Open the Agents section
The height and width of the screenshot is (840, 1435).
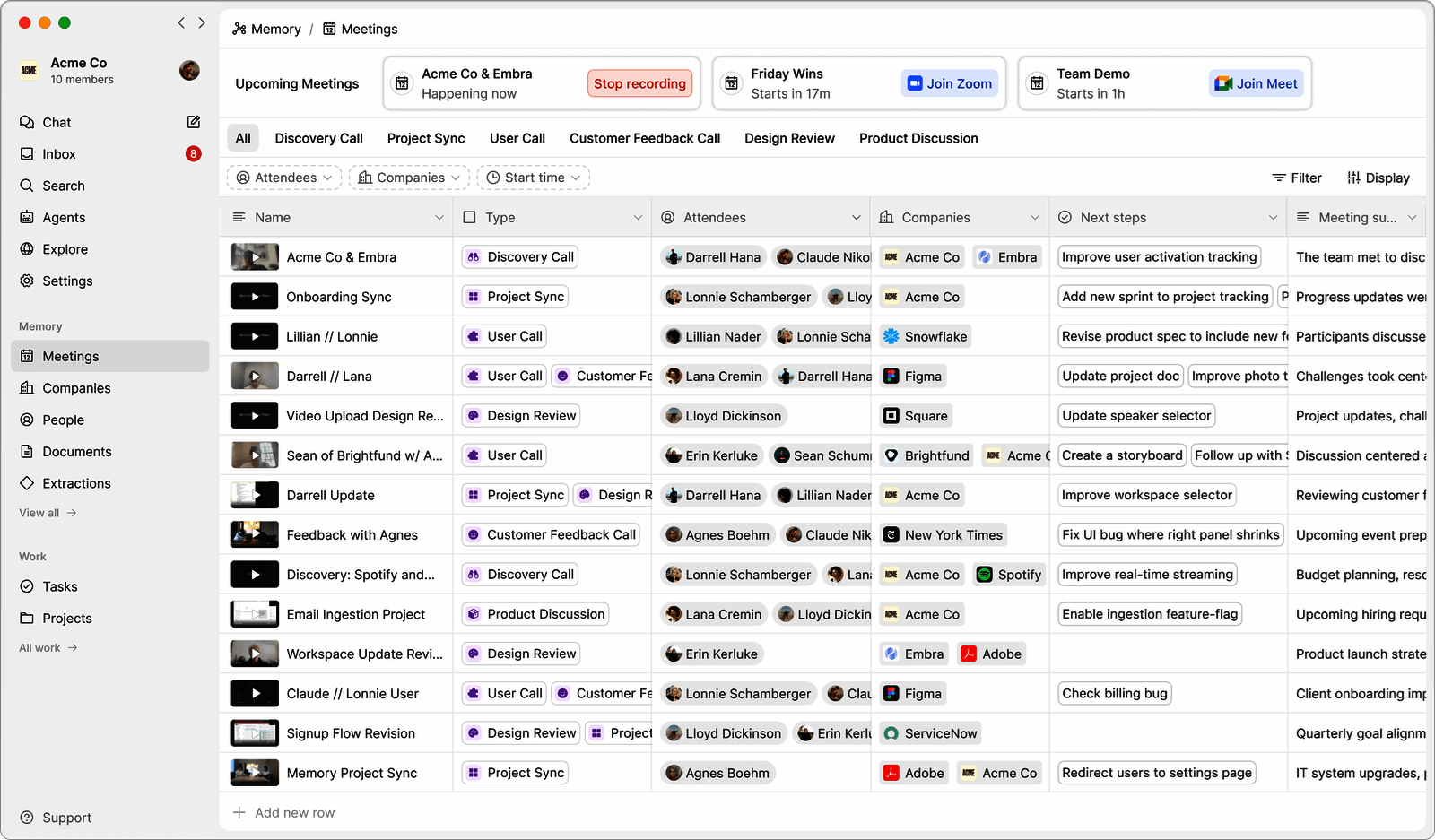pos(64,218)
